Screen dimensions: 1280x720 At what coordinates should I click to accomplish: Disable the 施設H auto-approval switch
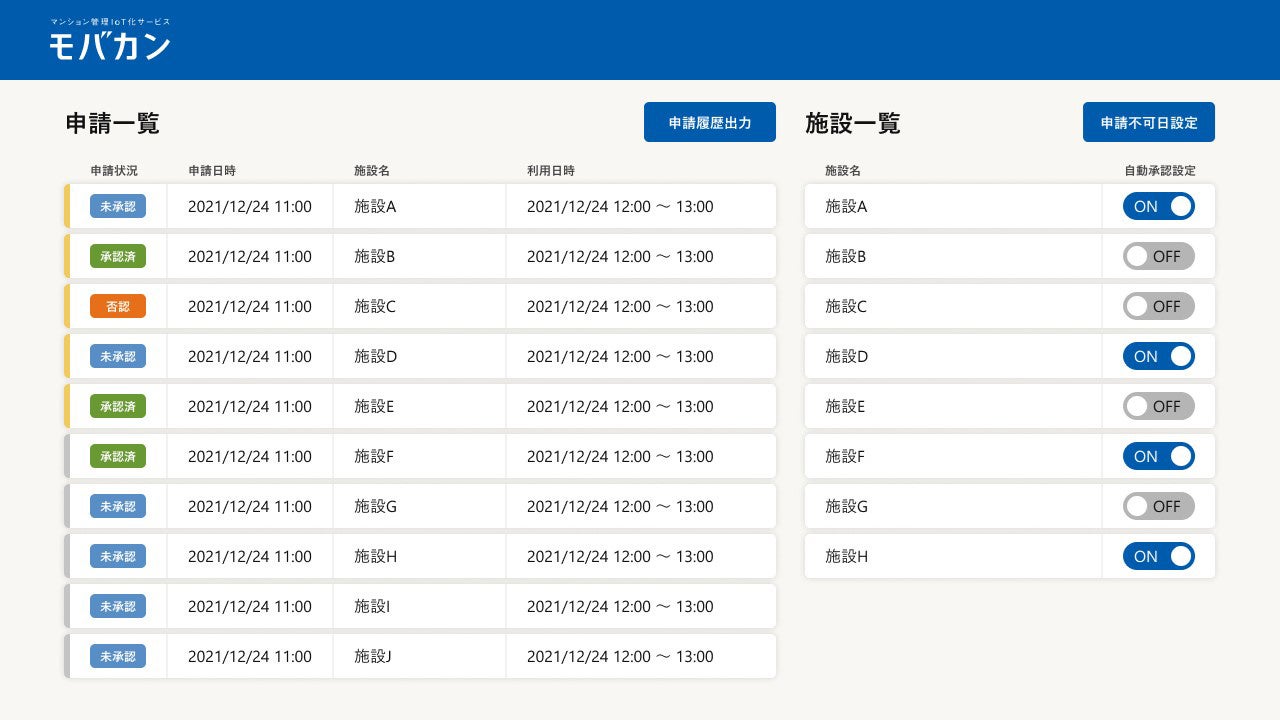coord(1159,556)
